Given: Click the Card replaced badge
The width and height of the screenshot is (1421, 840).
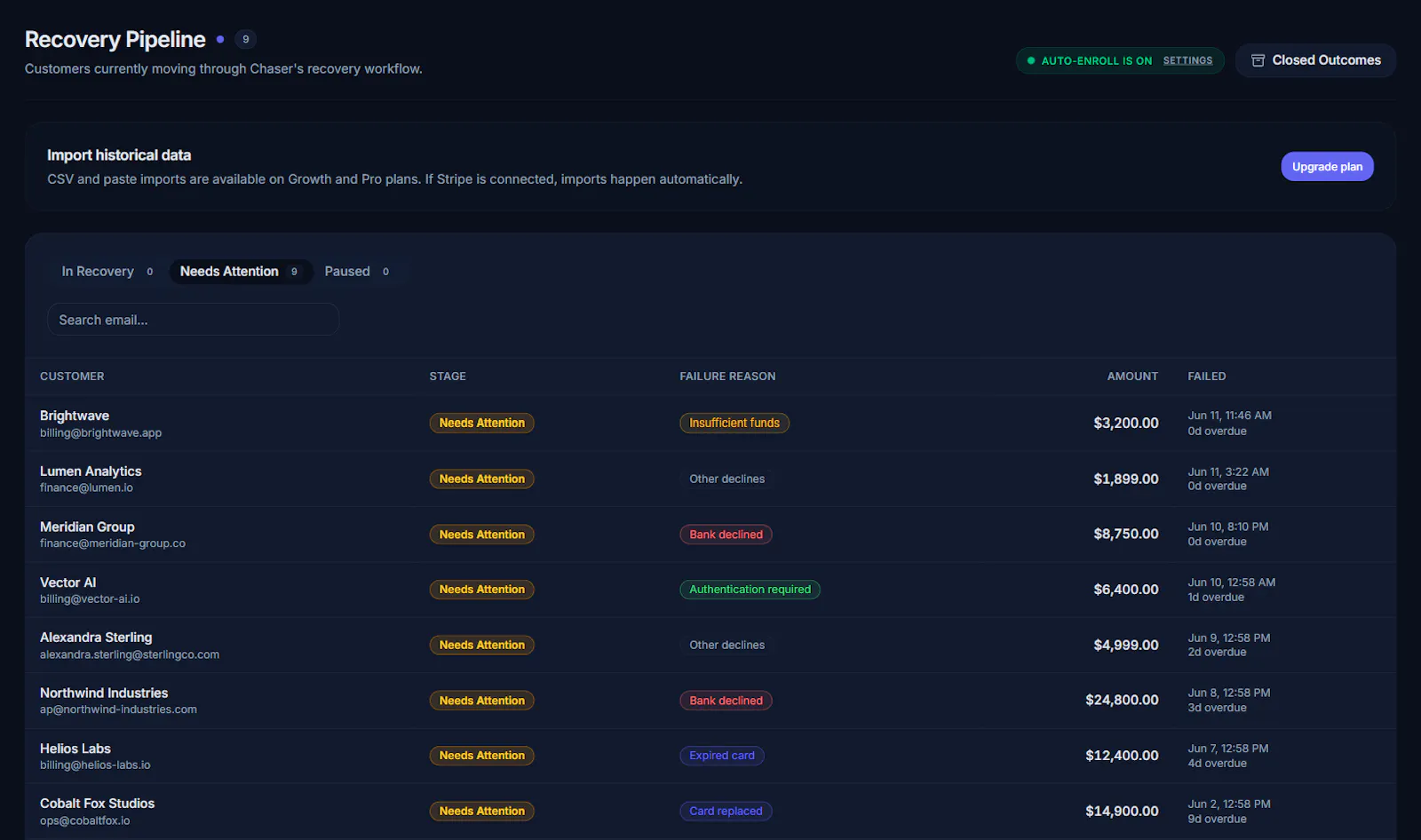Looking at the screenshot, I should [726, 812].
